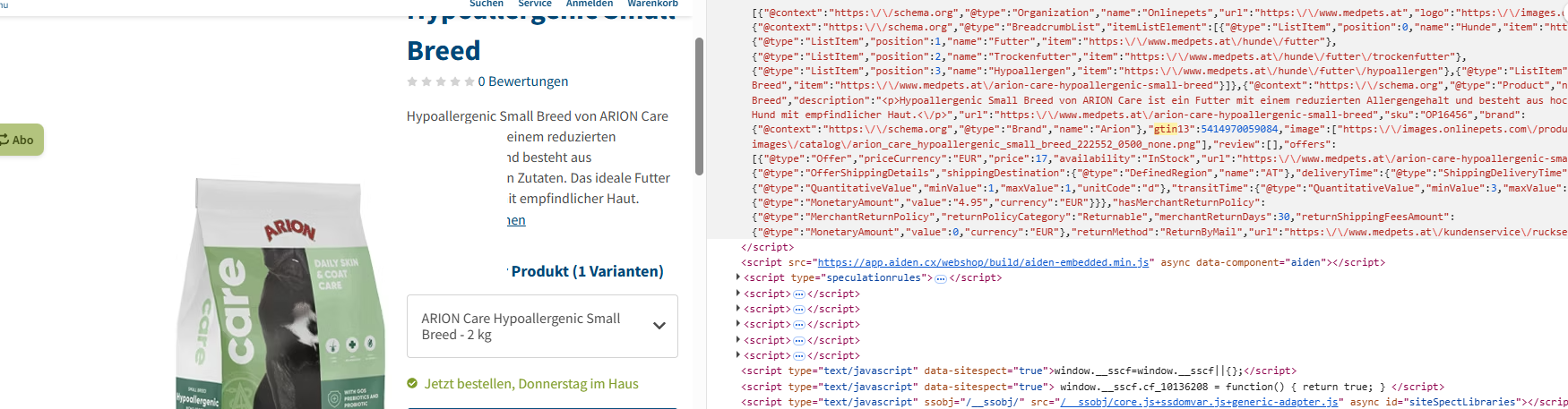The width and height of the screenshot is (1568, 409).
Task: Click the truncated underlined link below description
Action: (516, 220)
